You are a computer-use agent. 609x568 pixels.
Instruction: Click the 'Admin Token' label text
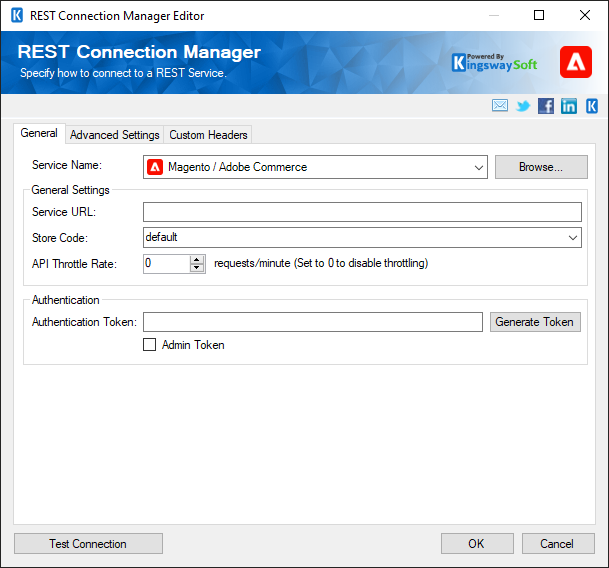point(193,345)
